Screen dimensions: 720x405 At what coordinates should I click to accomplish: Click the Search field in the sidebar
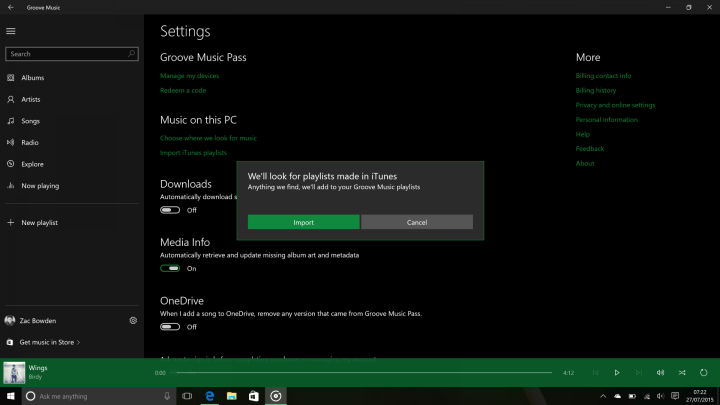[x=72, y=54]
